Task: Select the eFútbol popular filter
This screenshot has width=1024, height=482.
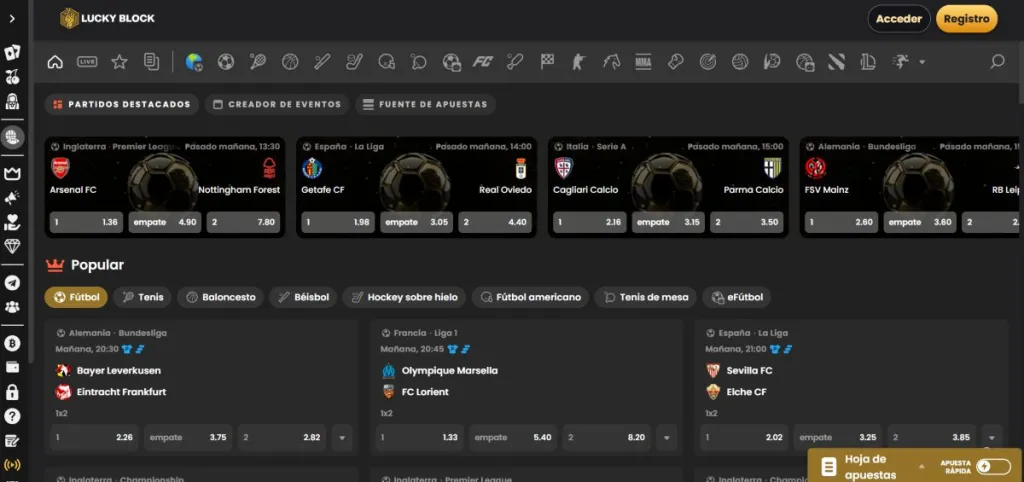Action: pyautogui.click(x=737, y=297)
